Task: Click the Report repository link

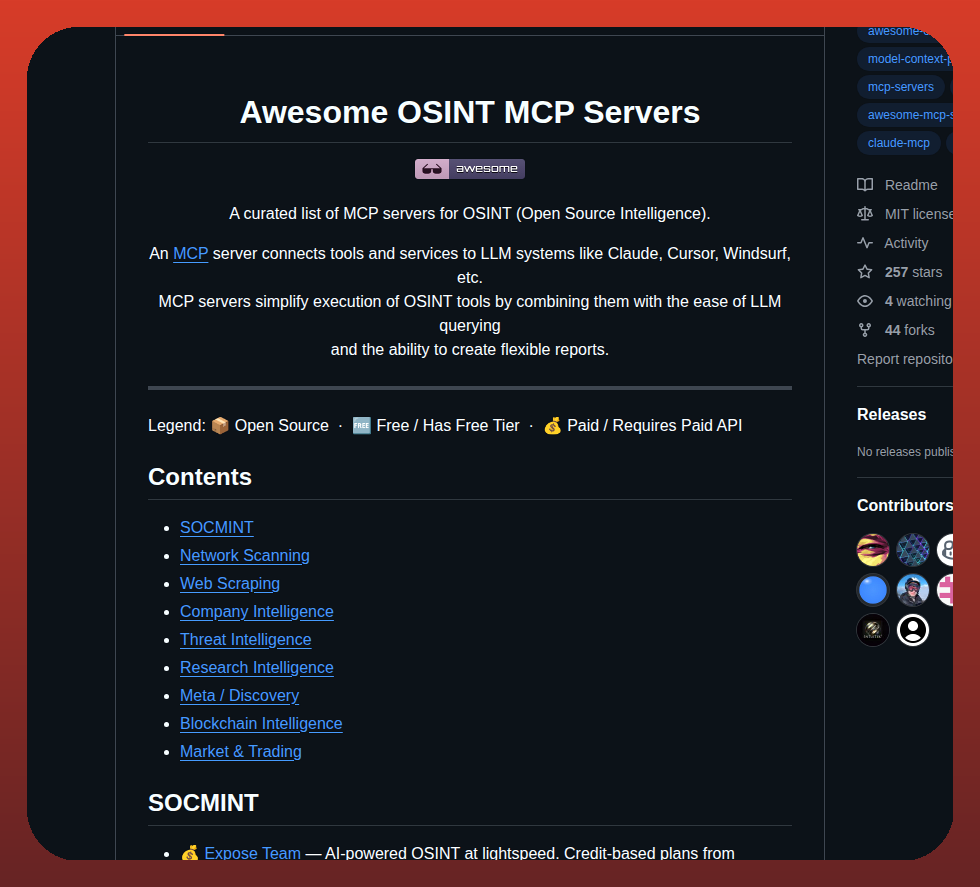Action: pyautogui.click(x=905, y=359)
